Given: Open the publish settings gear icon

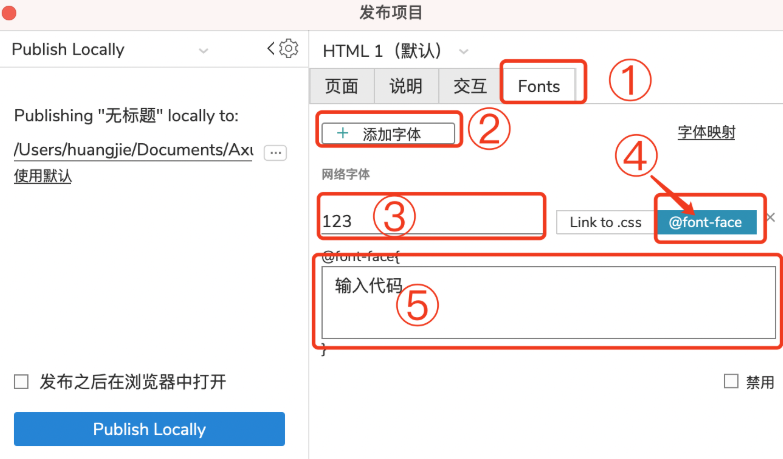Looking at the screenshot, I should click(x=289, y=48).
